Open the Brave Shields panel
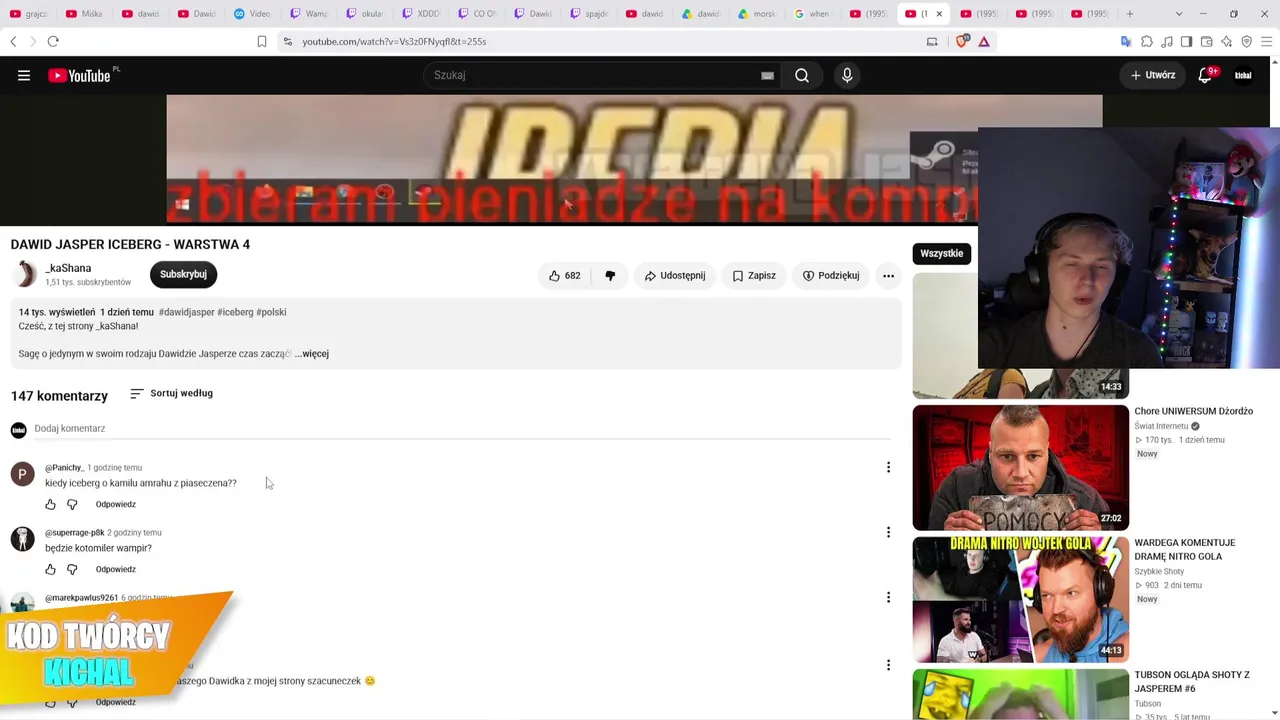1280x720 pixels. pyautogui.click(x=964, y=41)
